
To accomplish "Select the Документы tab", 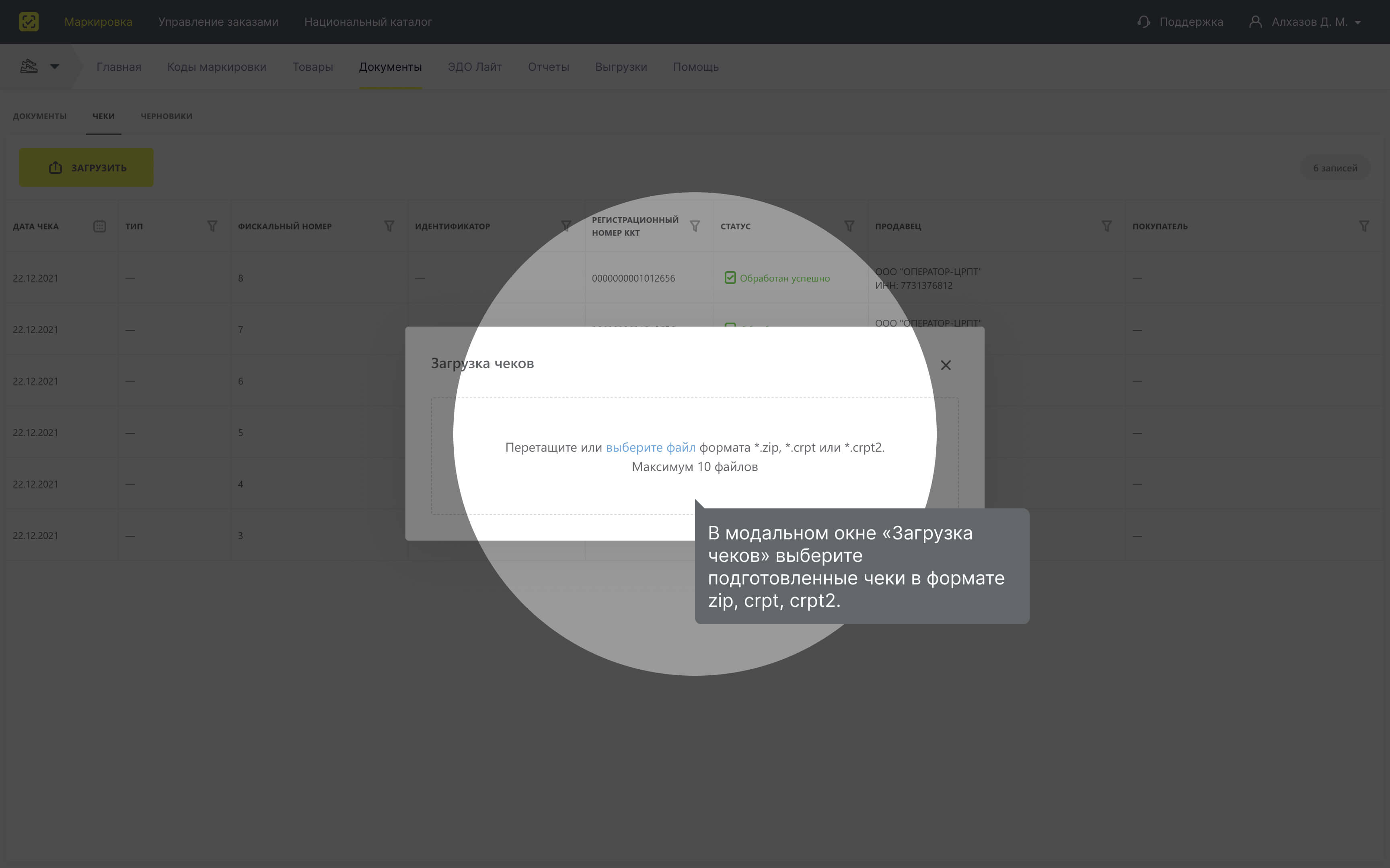I will 390,67.
